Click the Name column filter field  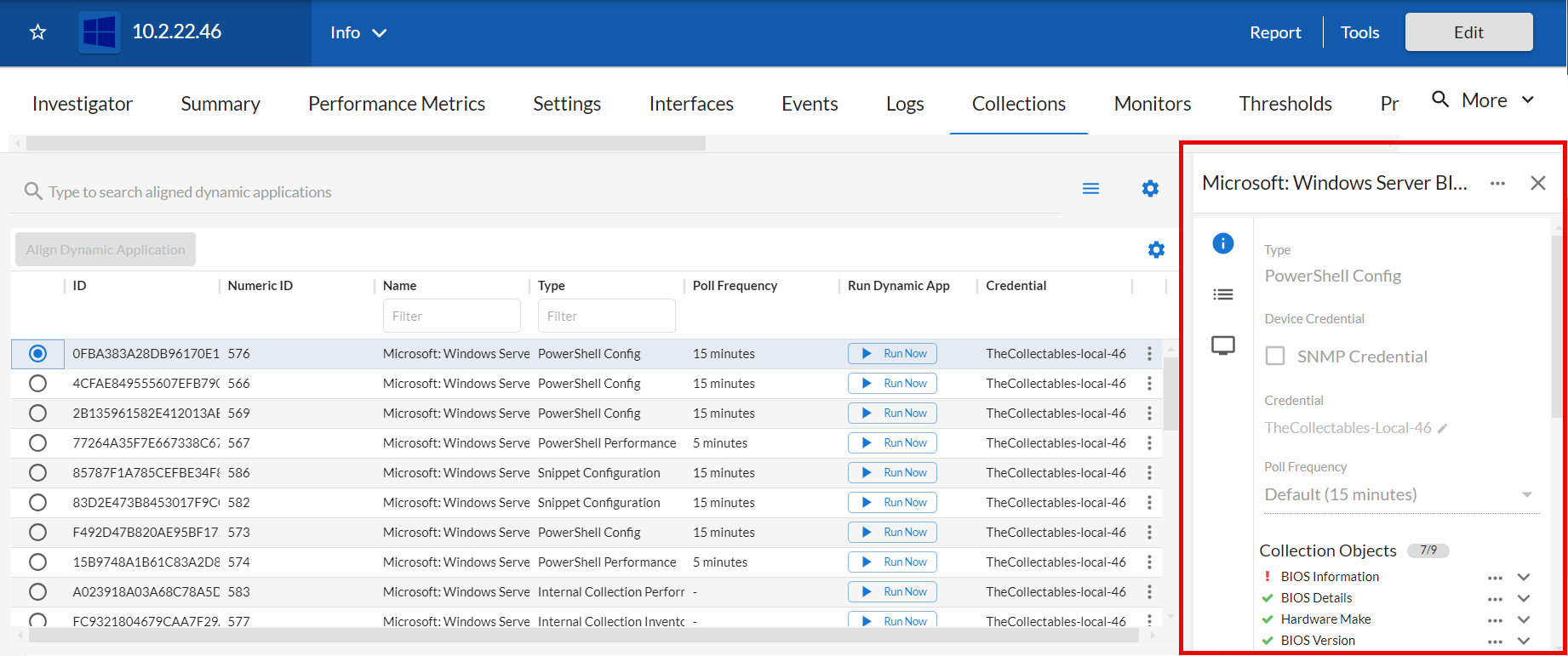point(451,317)
